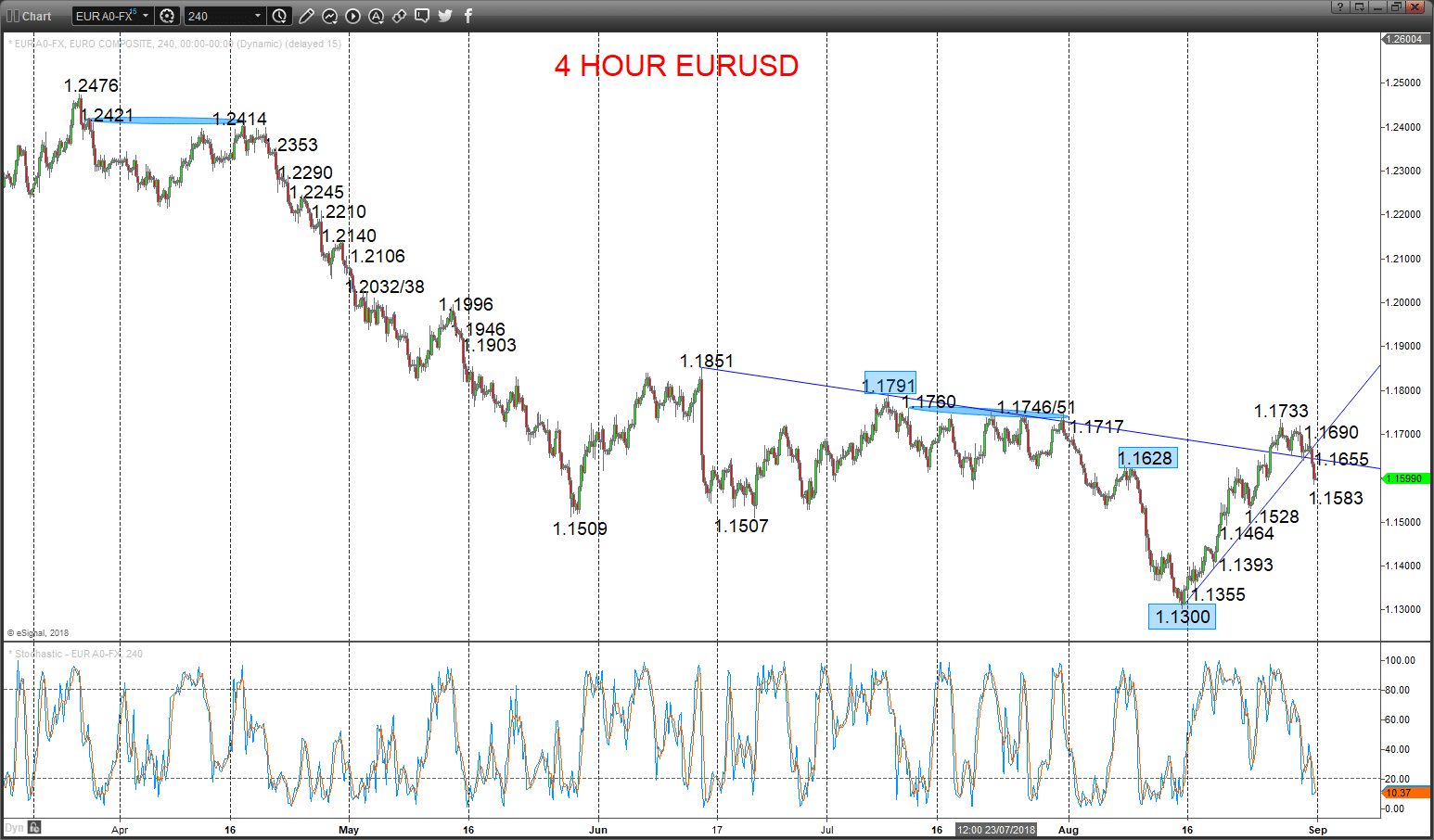Click the 1.1996 price annotation
Screen dimensions: 1434x840
[466, 304]
